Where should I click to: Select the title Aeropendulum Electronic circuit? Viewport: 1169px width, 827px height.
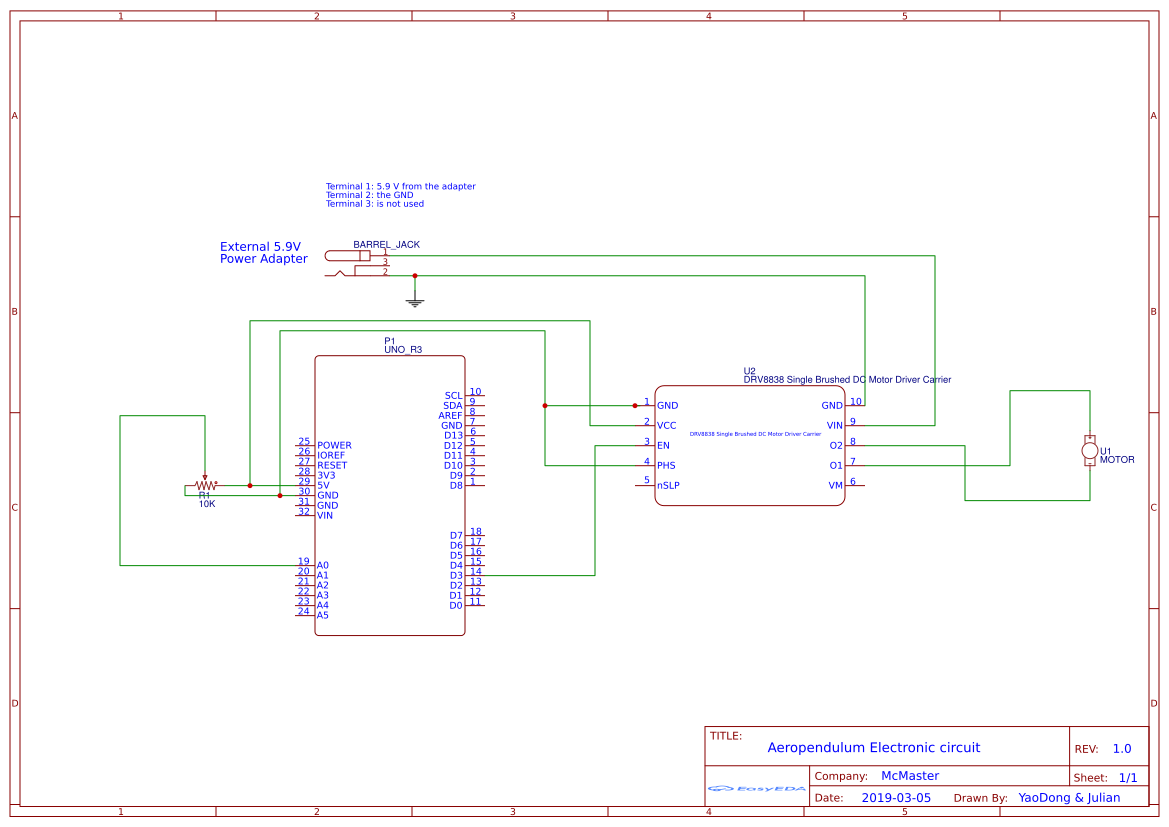(872, 747)
